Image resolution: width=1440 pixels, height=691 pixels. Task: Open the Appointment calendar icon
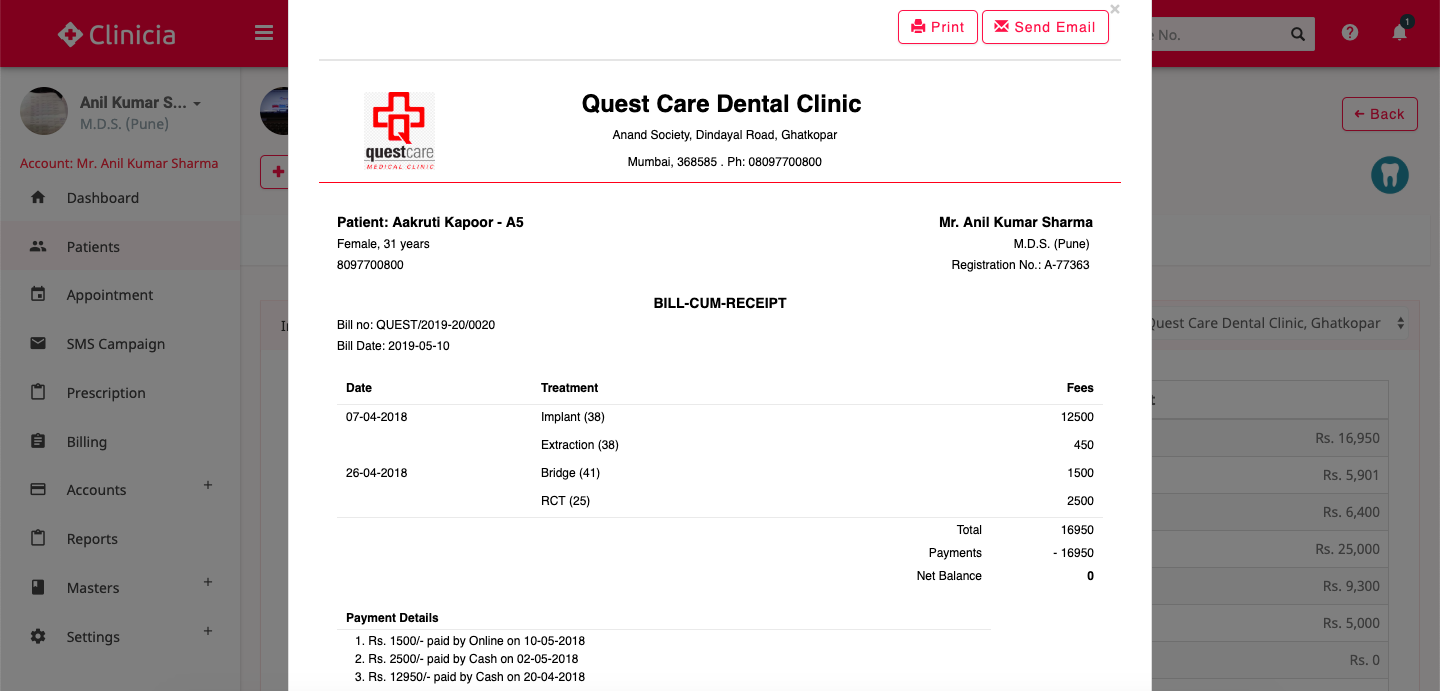point(38,294)
